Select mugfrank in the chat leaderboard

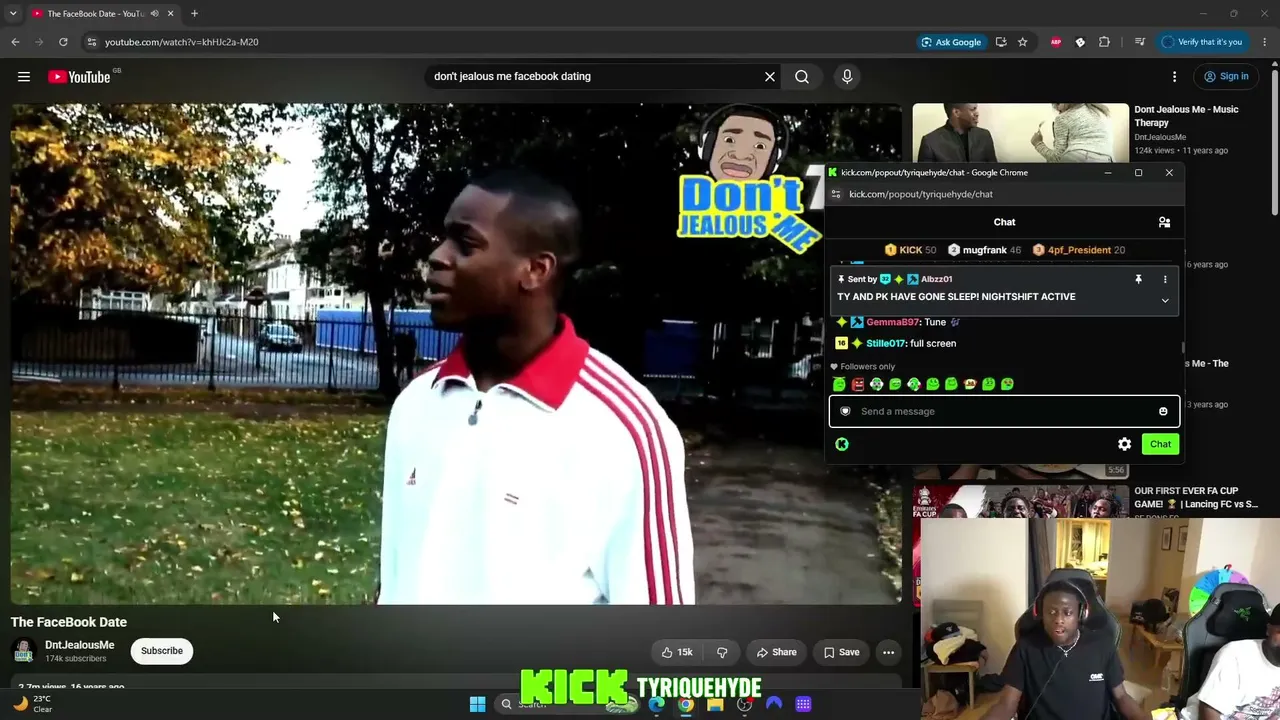click(984, 250)
